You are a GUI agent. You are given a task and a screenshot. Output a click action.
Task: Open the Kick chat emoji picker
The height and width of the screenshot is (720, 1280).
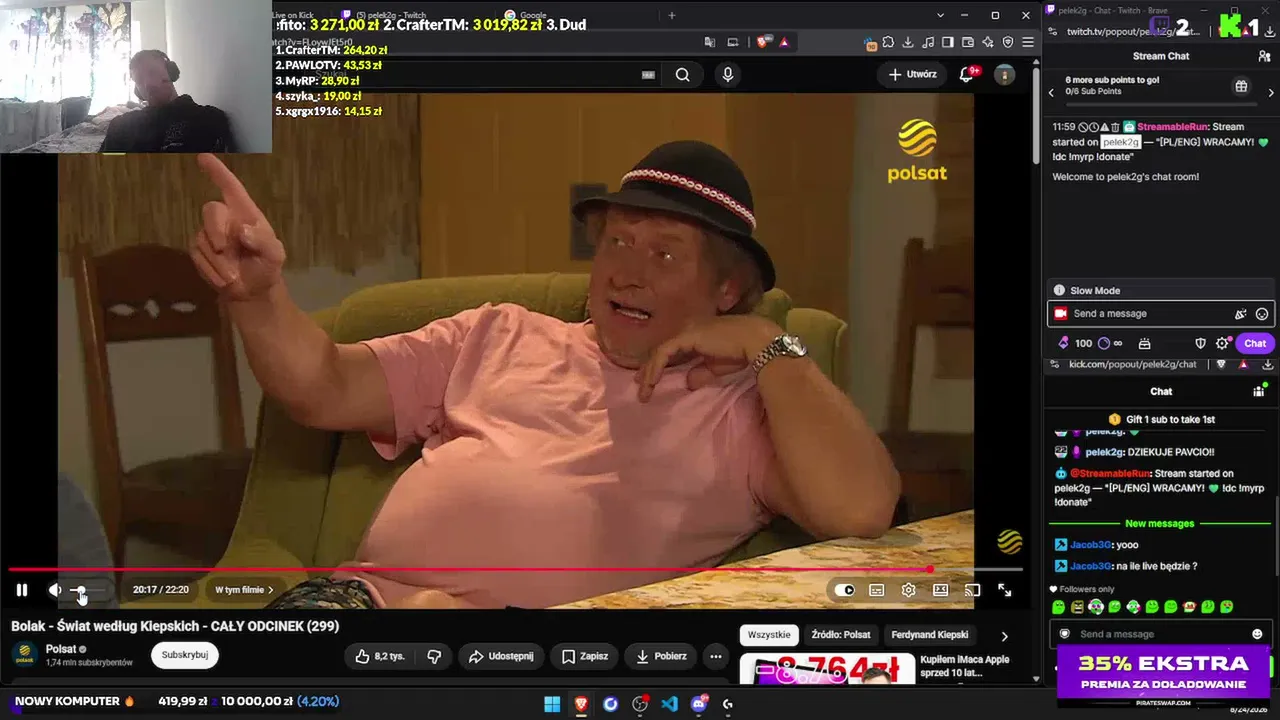pyautogui.click(x=1257, y=634)
